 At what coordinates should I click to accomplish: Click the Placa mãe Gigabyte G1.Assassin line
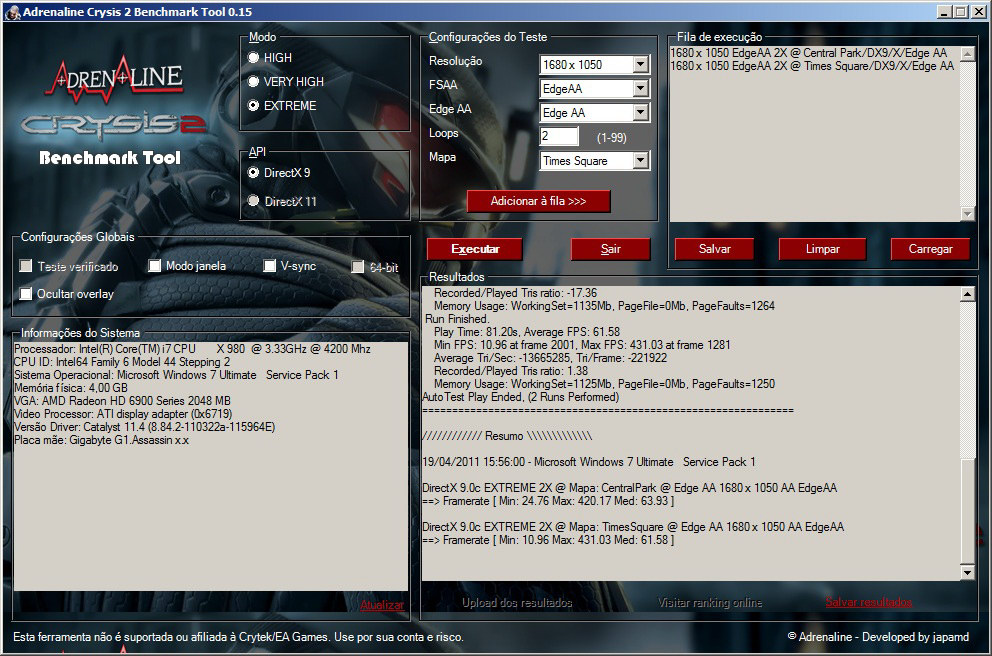(x=101, y=440)
